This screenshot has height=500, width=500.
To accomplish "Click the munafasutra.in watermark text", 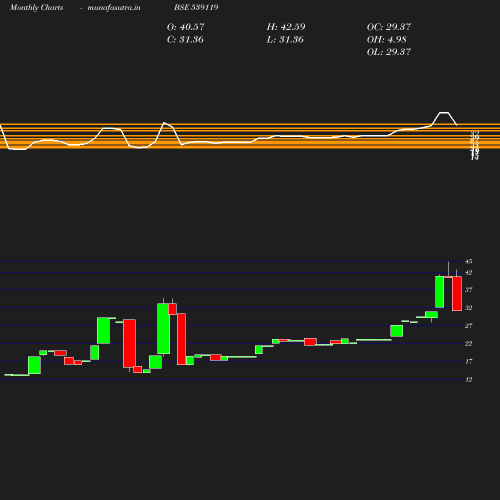I will [x=114, y=7].
